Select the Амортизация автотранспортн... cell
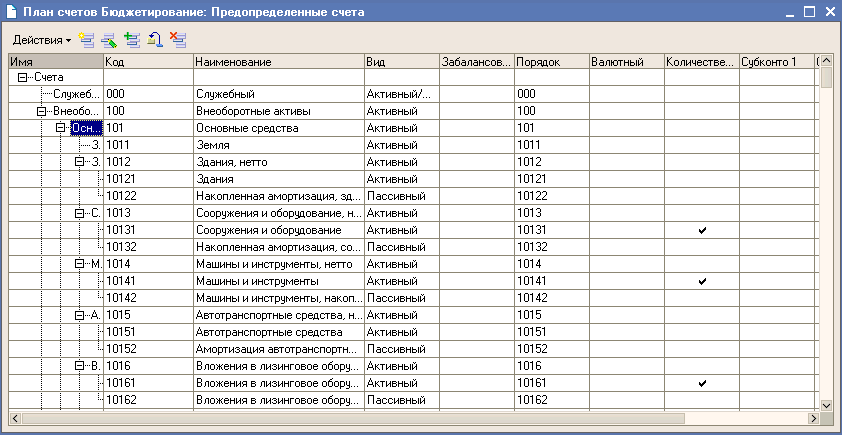Screen dimensions: 842x435 coord(279,349)
